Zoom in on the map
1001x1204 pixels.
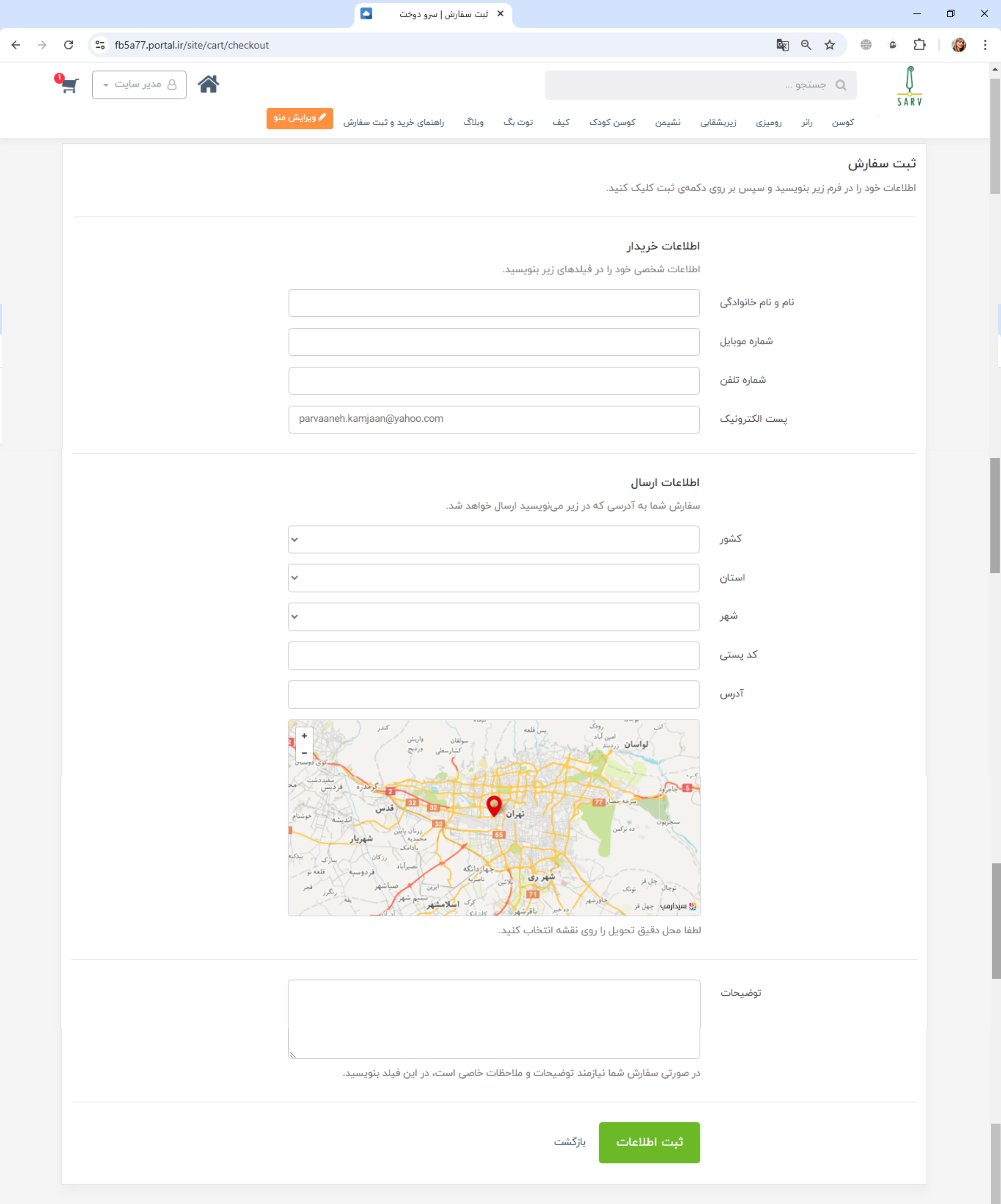(304, 736)
